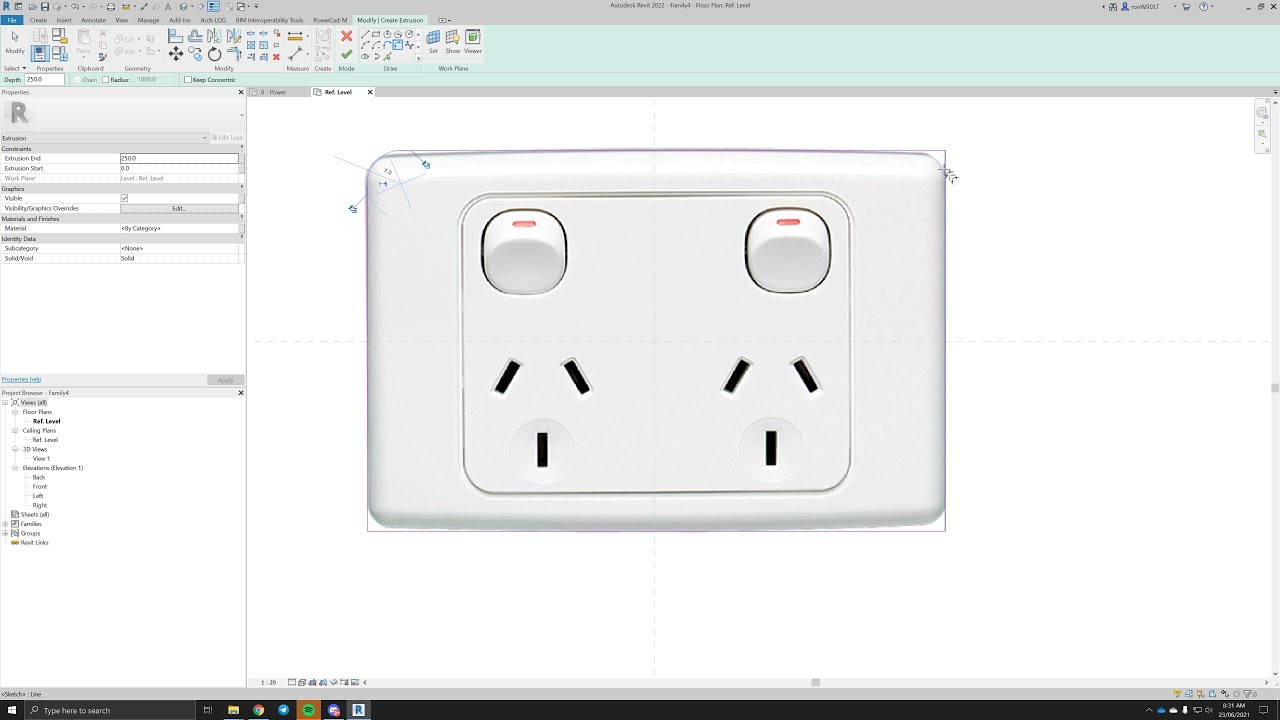This screenshot has width=1280, height=720.
Task: Open the Add-Ins ribbon tab
Action: pyautogui.click(x=180, y=20)
